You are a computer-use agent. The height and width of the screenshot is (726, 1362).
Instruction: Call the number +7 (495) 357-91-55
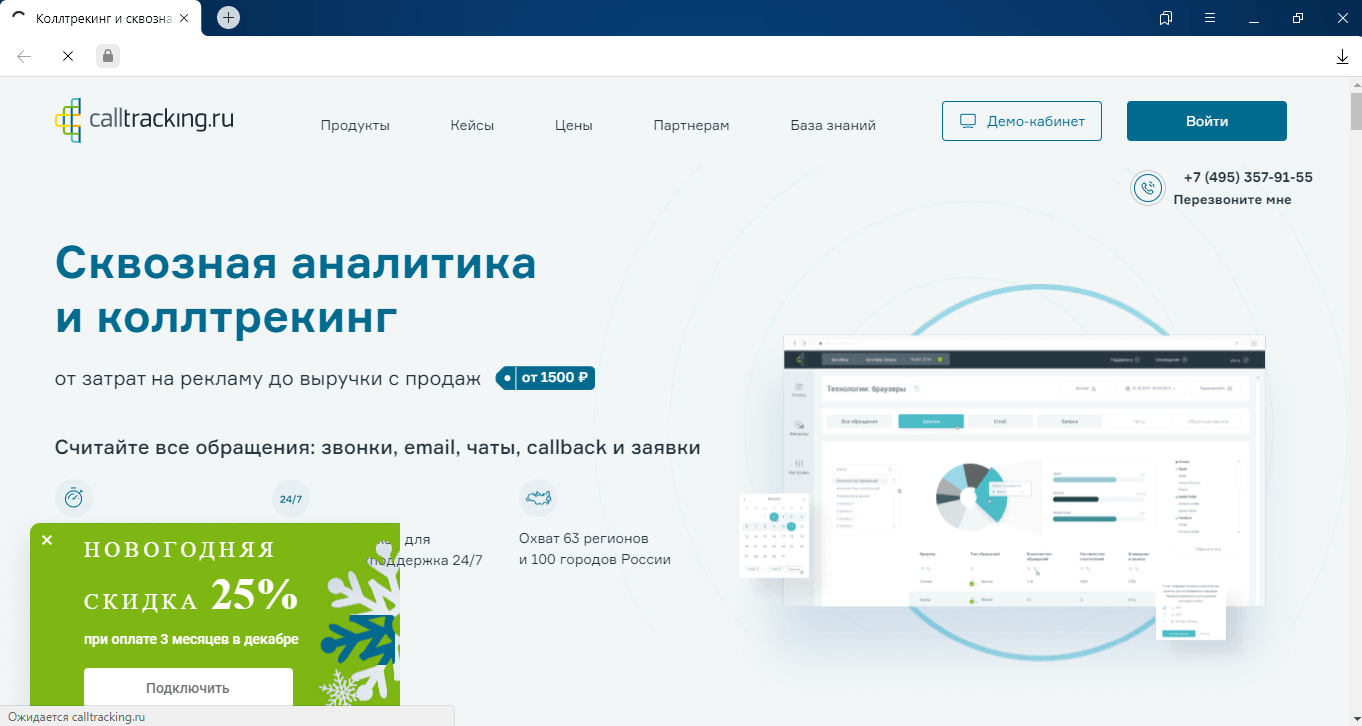1247,177
